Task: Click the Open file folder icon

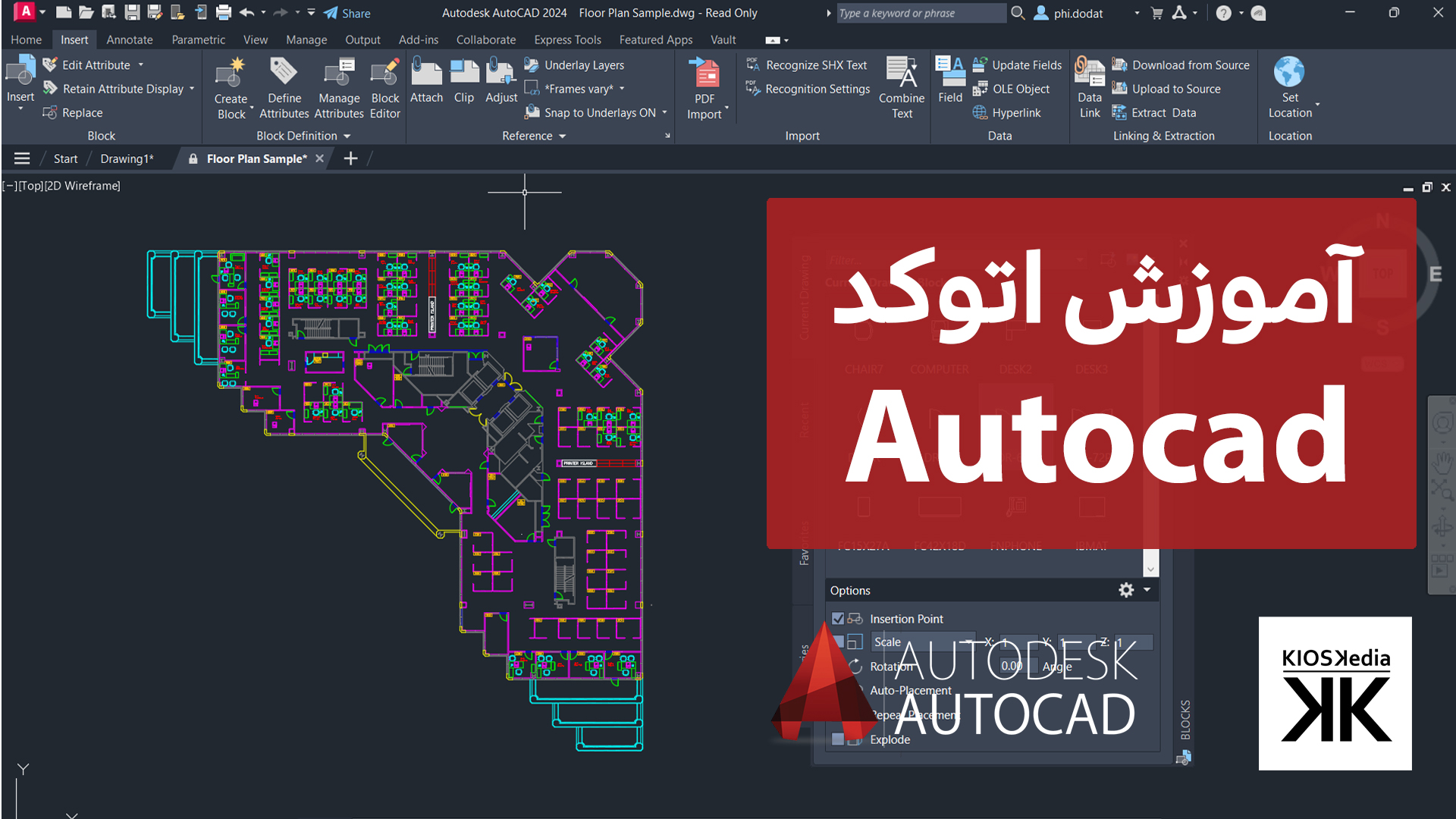Action: tap(86, 12)
